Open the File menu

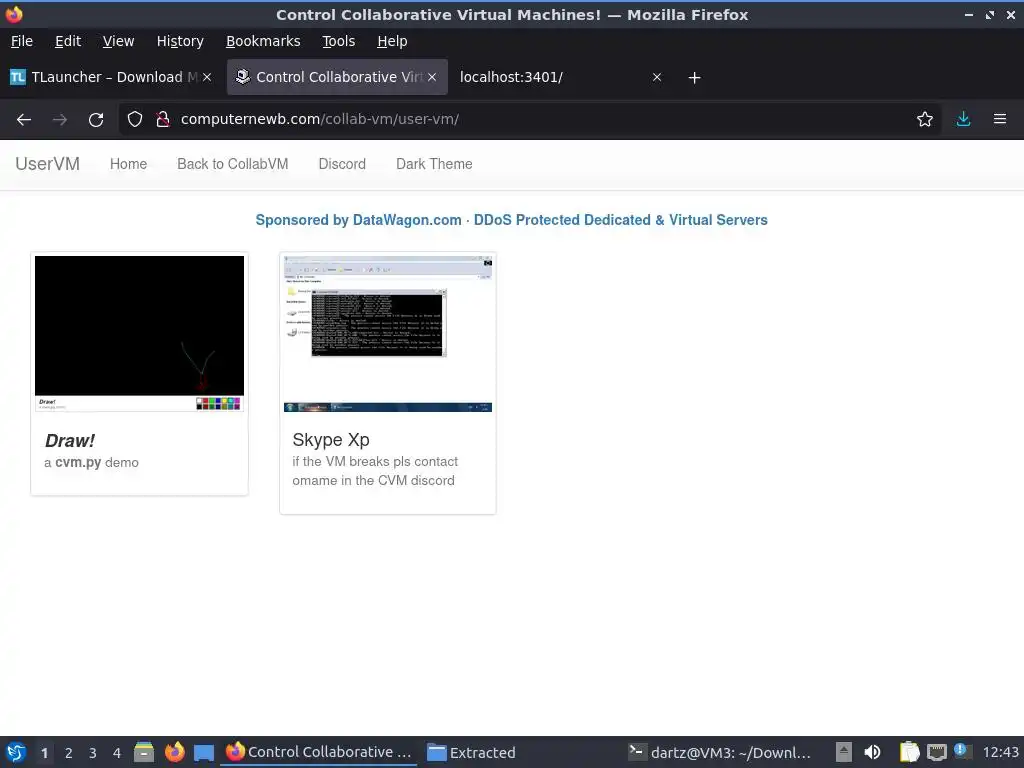[x=22, y=41]
